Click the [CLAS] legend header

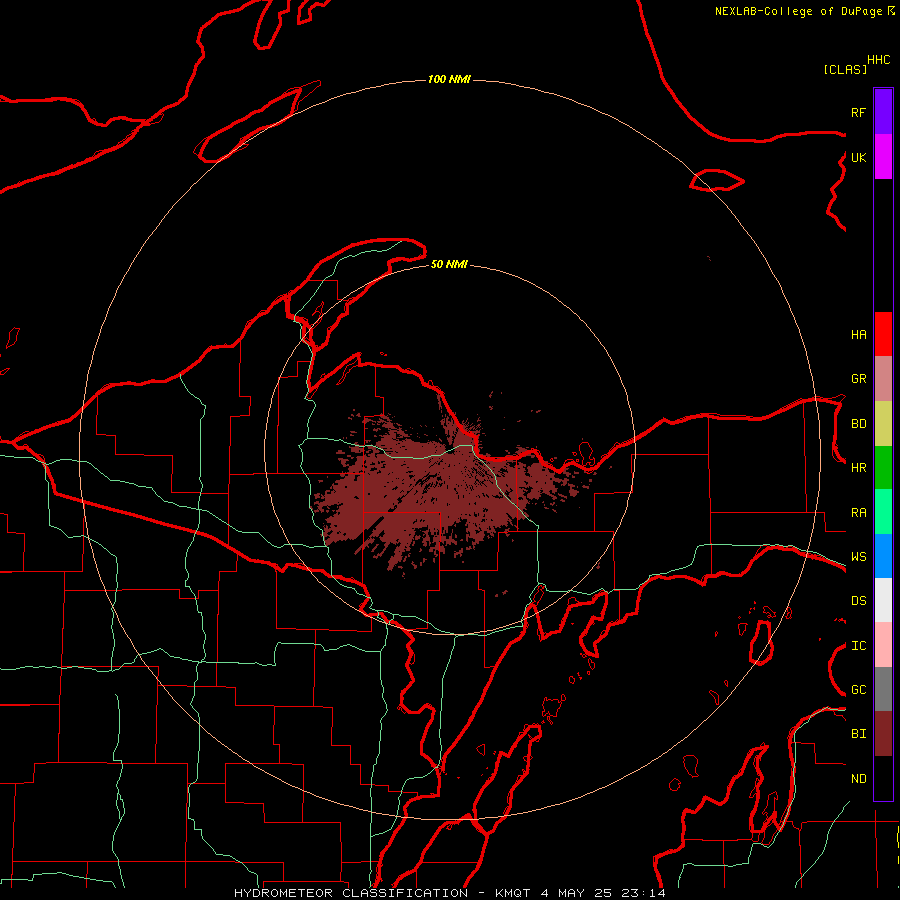845,69
